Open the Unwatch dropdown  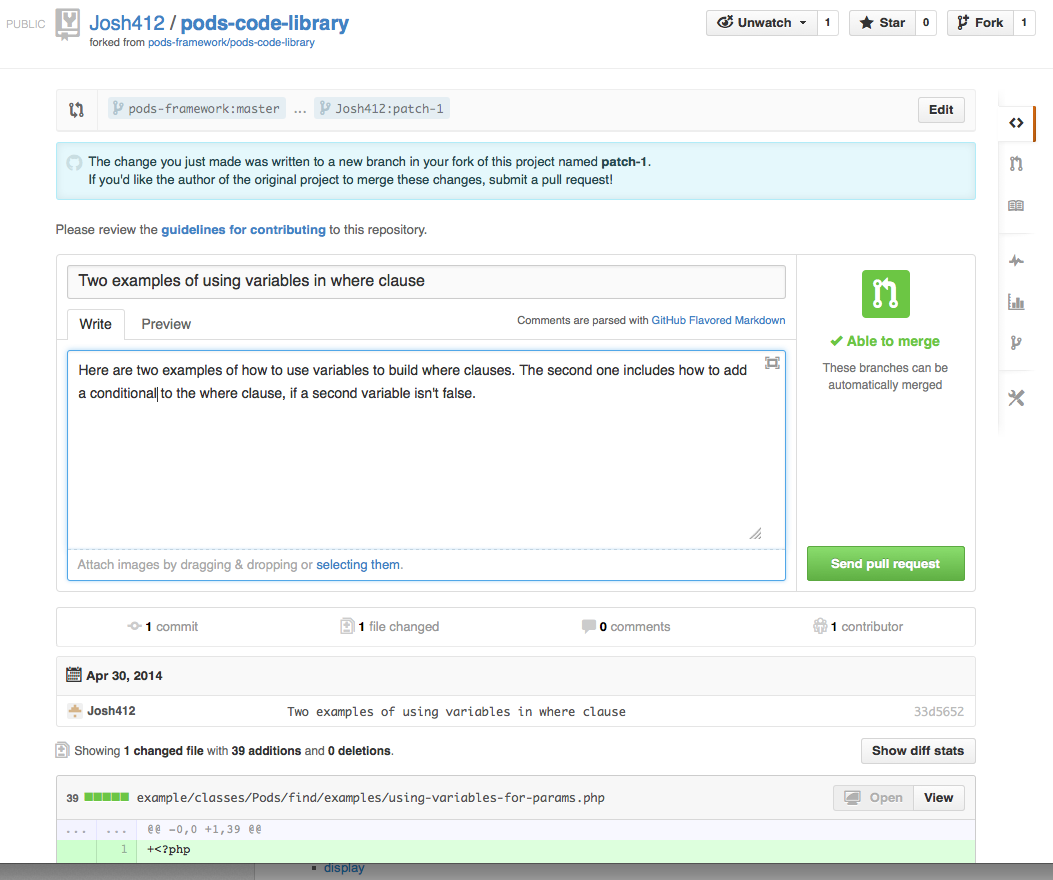click(x=762, y=23)
